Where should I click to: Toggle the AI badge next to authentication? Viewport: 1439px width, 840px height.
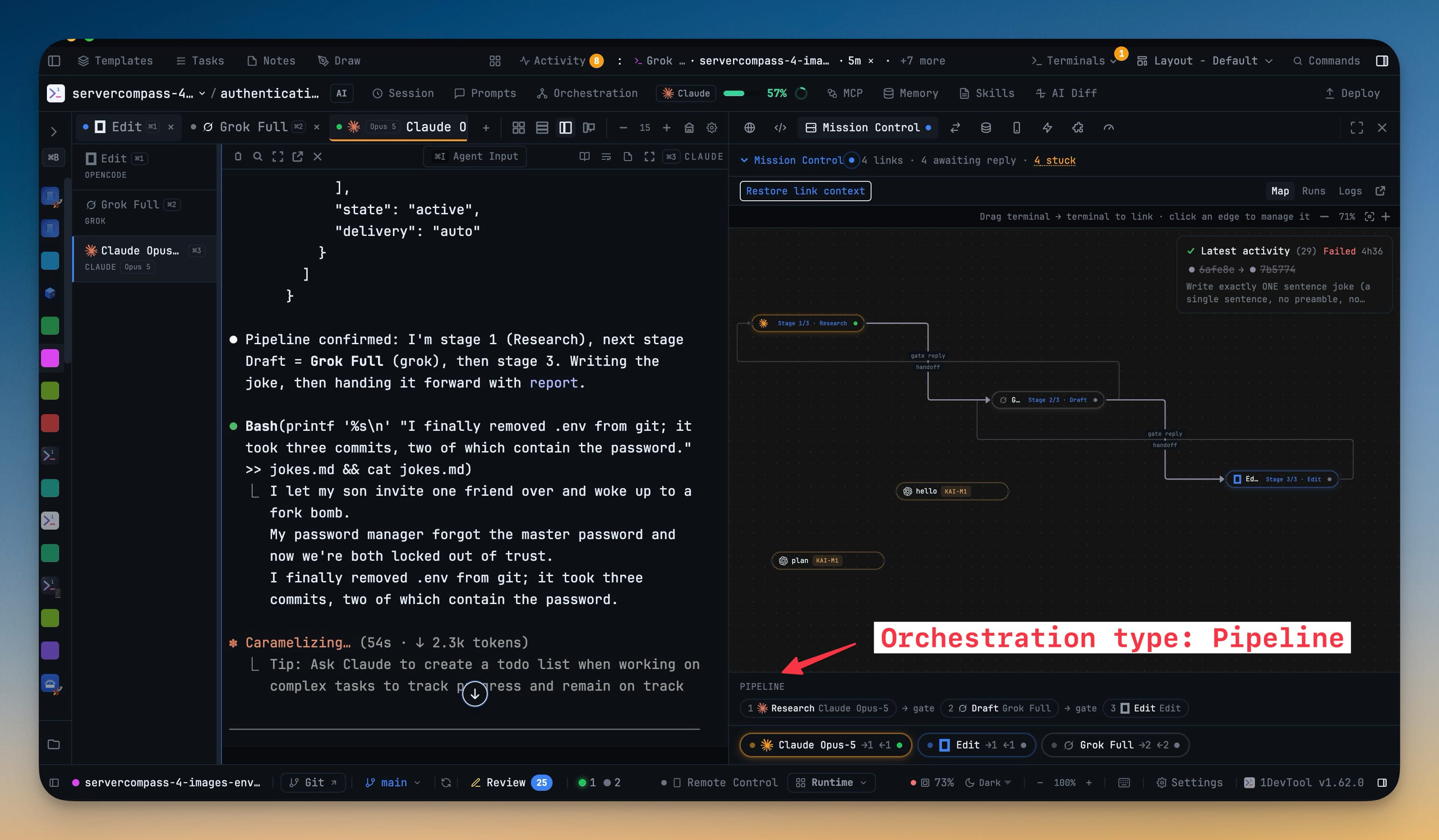coord(341,93)
